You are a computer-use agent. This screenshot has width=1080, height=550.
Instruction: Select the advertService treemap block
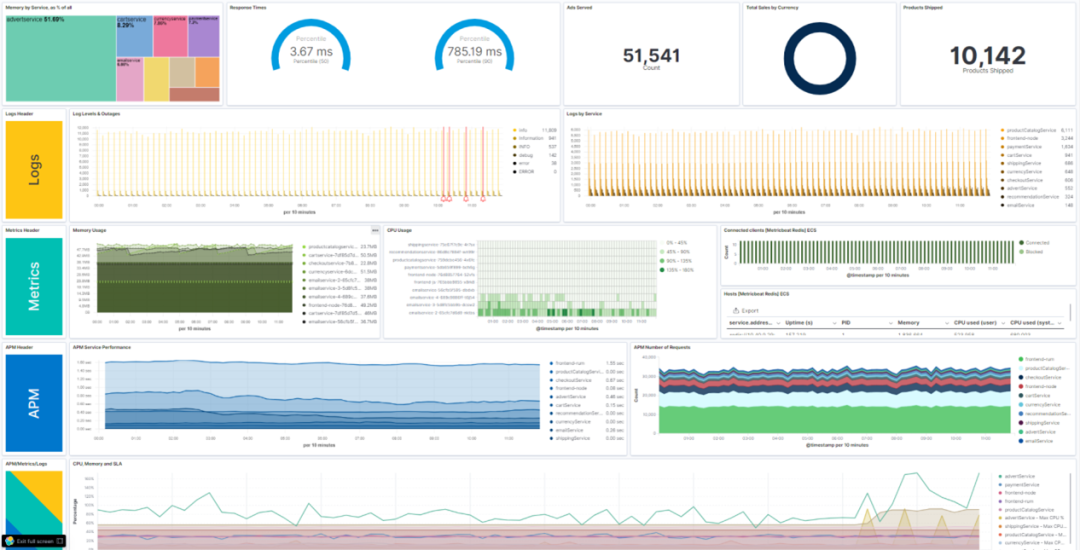click(58, 60)
